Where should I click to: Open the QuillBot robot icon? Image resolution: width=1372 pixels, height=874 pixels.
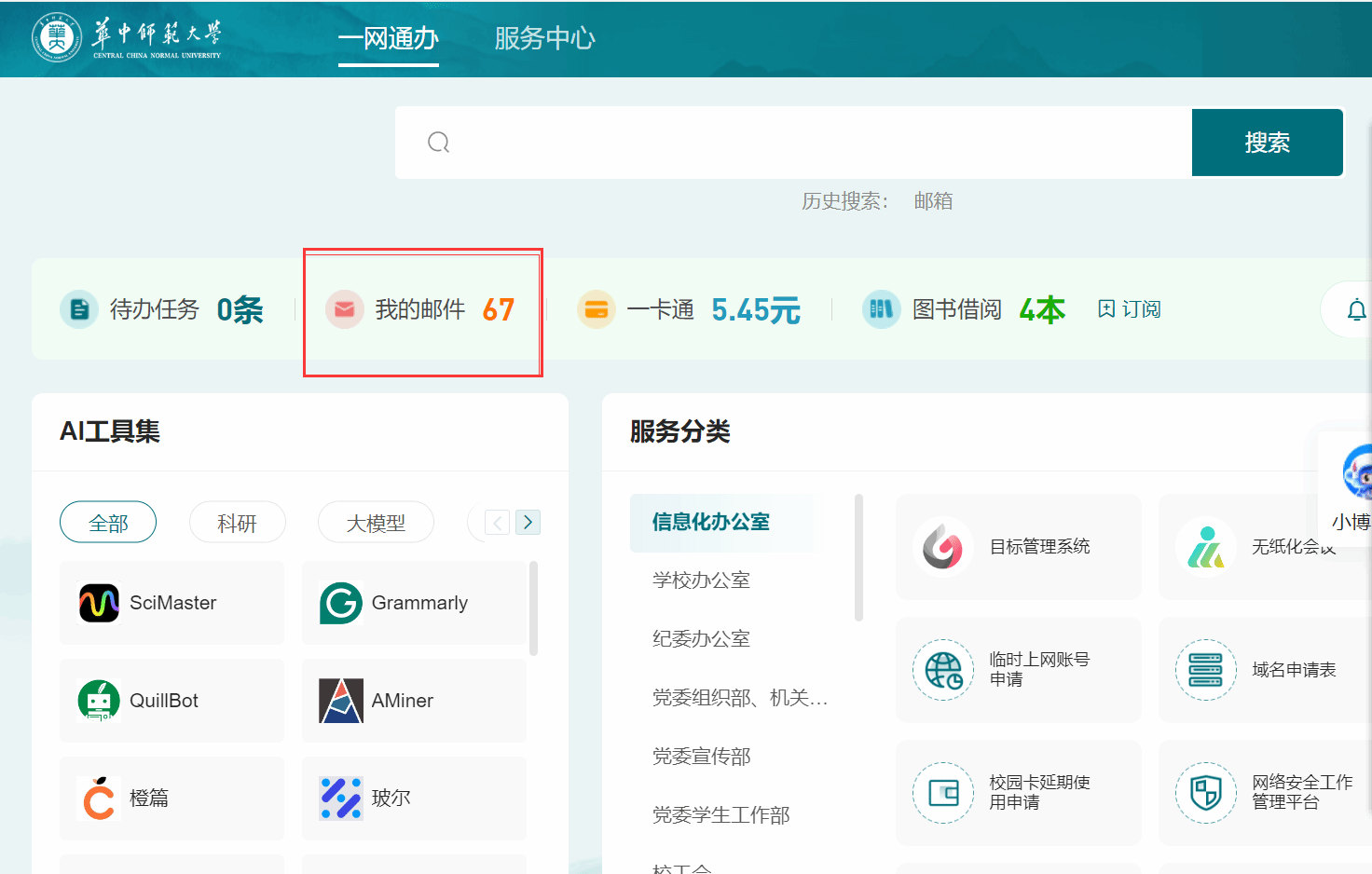(x=99, y=701)
